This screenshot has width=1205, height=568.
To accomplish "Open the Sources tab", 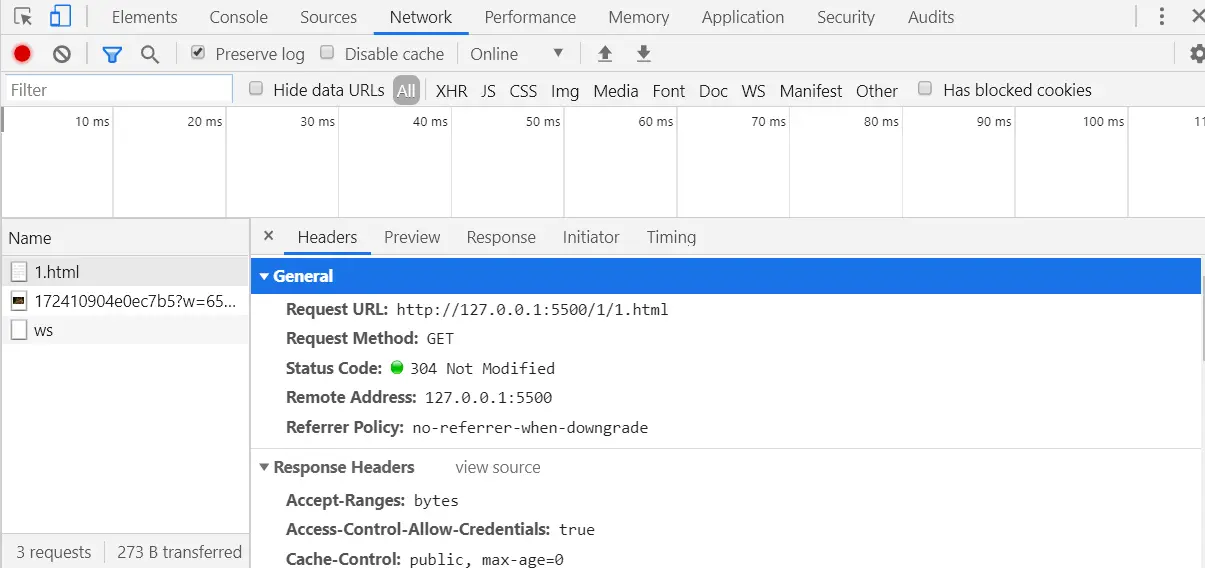I will pos(328,17).
